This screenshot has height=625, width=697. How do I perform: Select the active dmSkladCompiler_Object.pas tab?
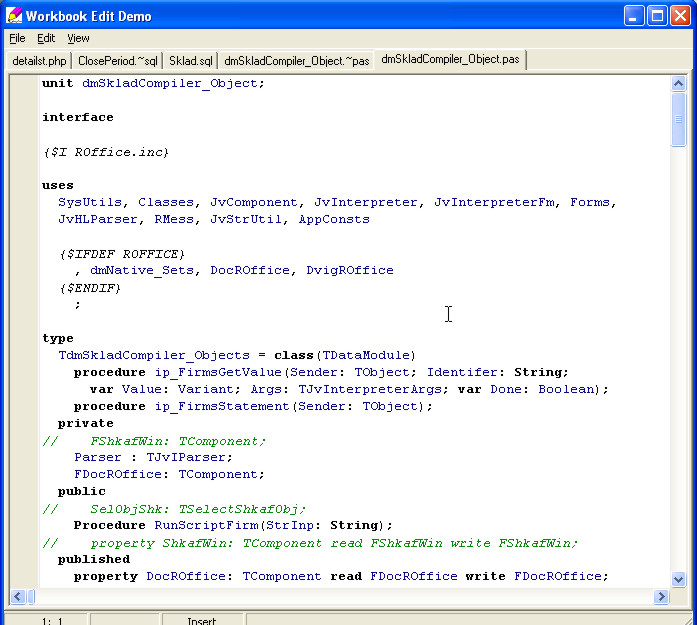point(450,60)
